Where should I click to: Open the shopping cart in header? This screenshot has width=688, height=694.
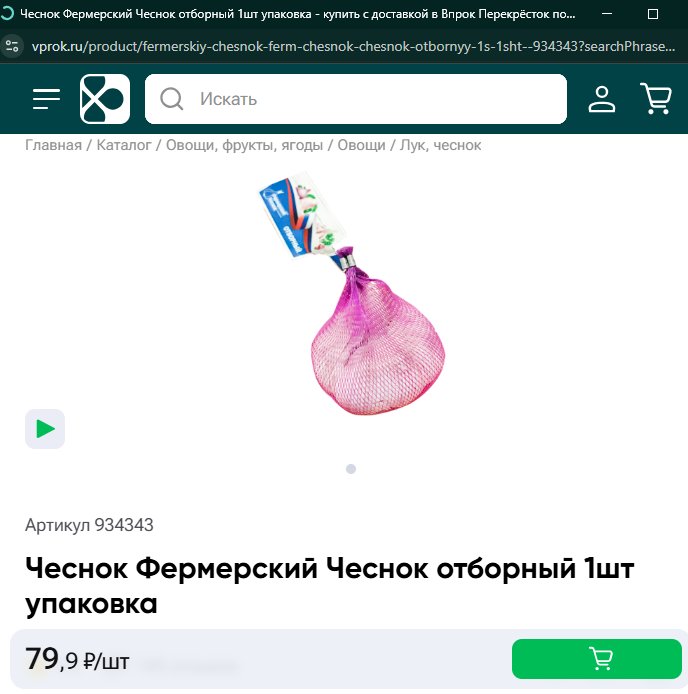656,99
